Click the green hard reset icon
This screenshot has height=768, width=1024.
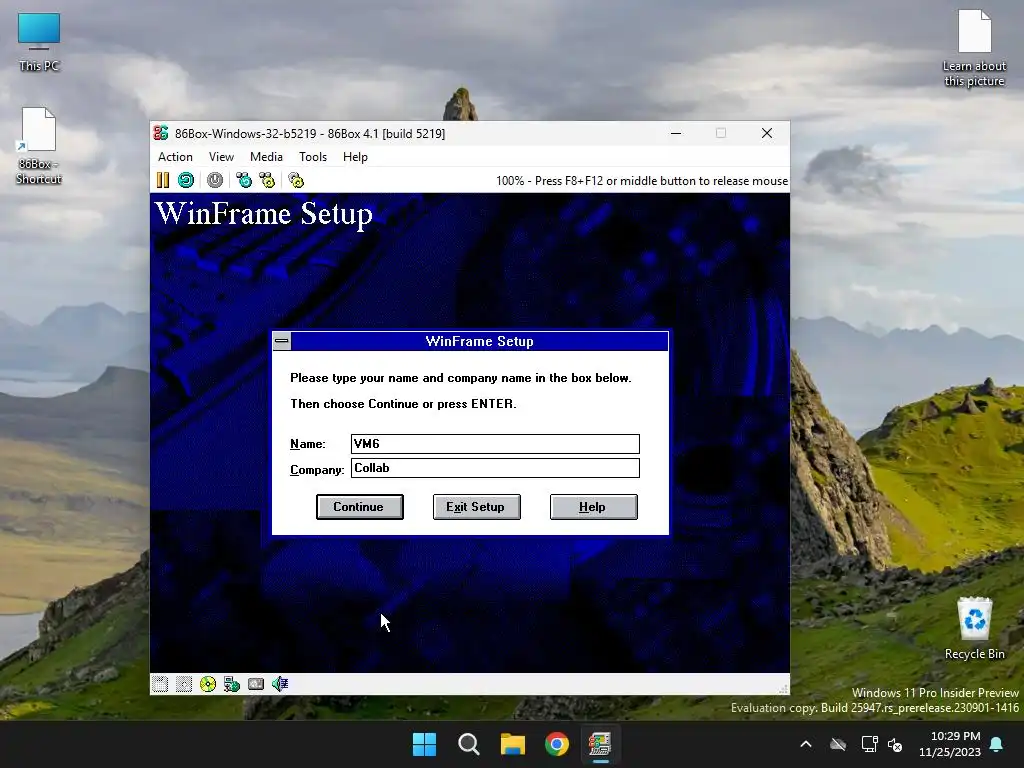tap(186, 180)
